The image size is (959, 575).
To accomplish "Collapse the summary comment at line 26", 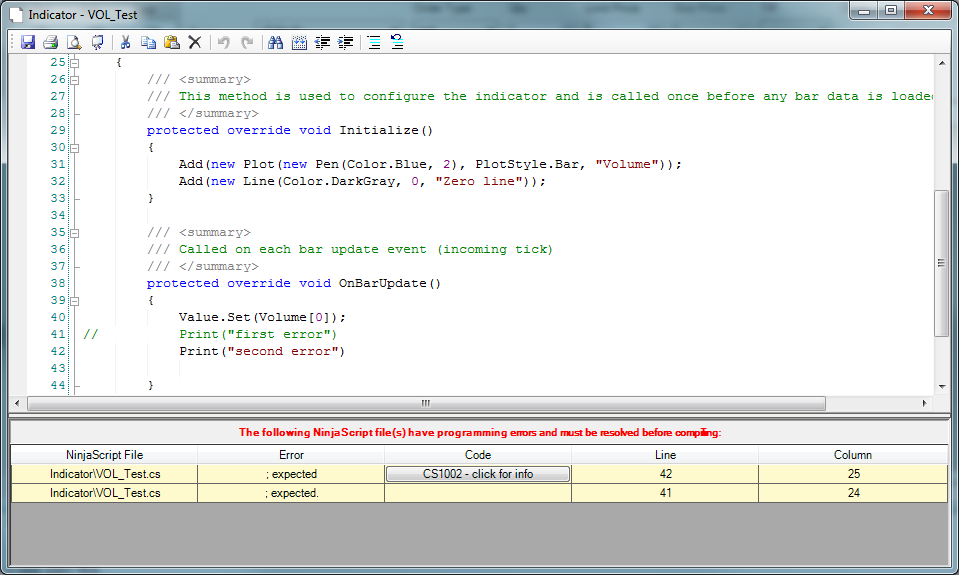I will coord(74,79).
